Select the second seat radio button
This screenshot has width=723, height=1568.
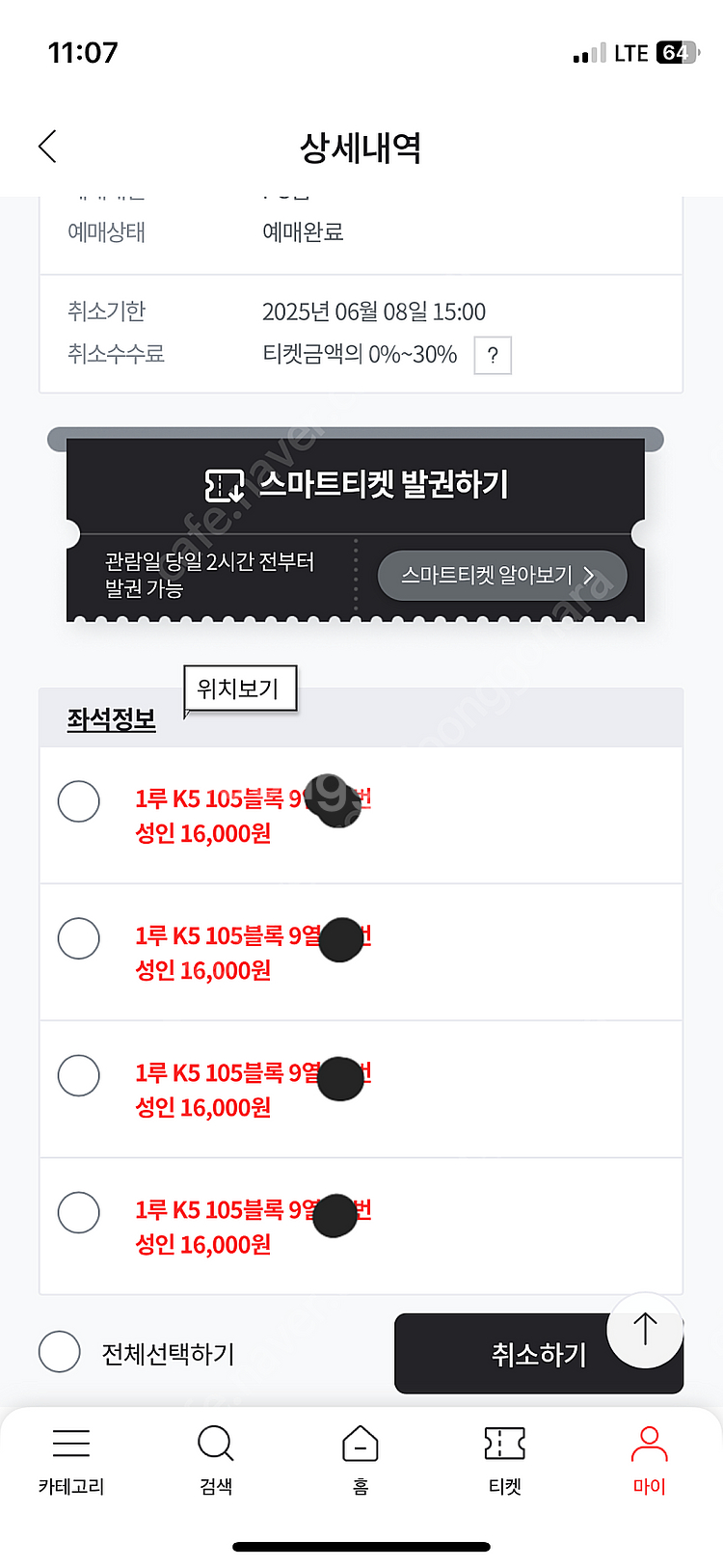click(x=79, y=938)
